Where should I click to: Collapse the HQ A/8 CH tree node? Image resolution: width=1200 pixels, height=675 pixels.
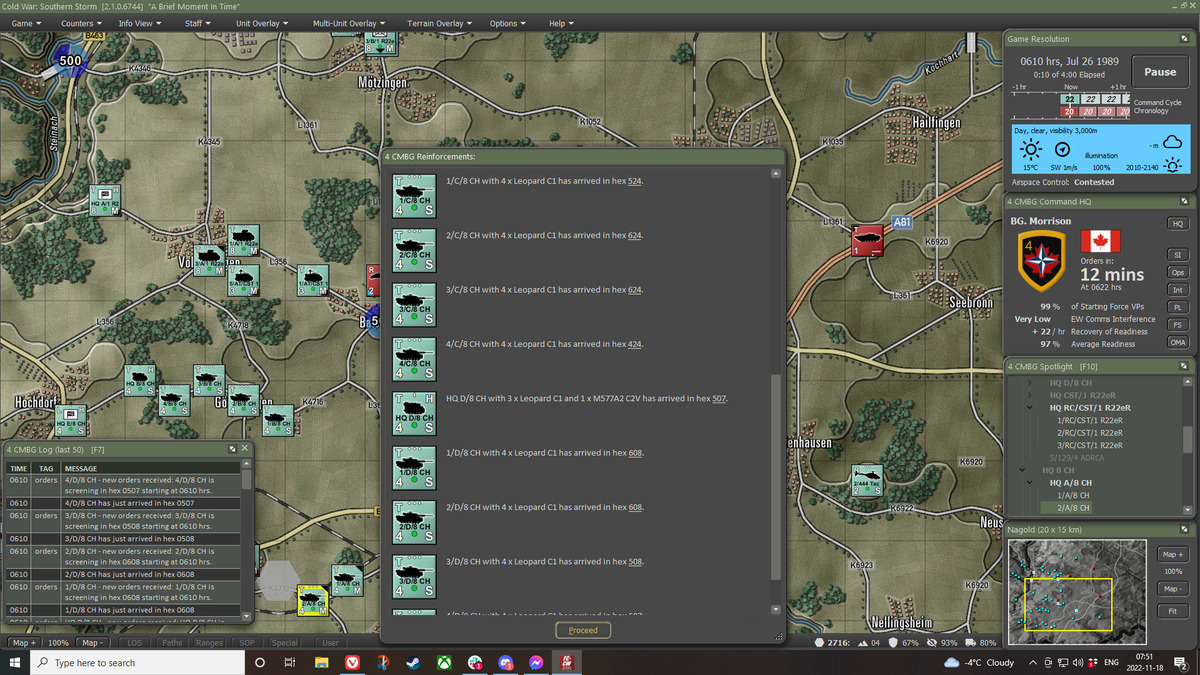[1030, 483]
